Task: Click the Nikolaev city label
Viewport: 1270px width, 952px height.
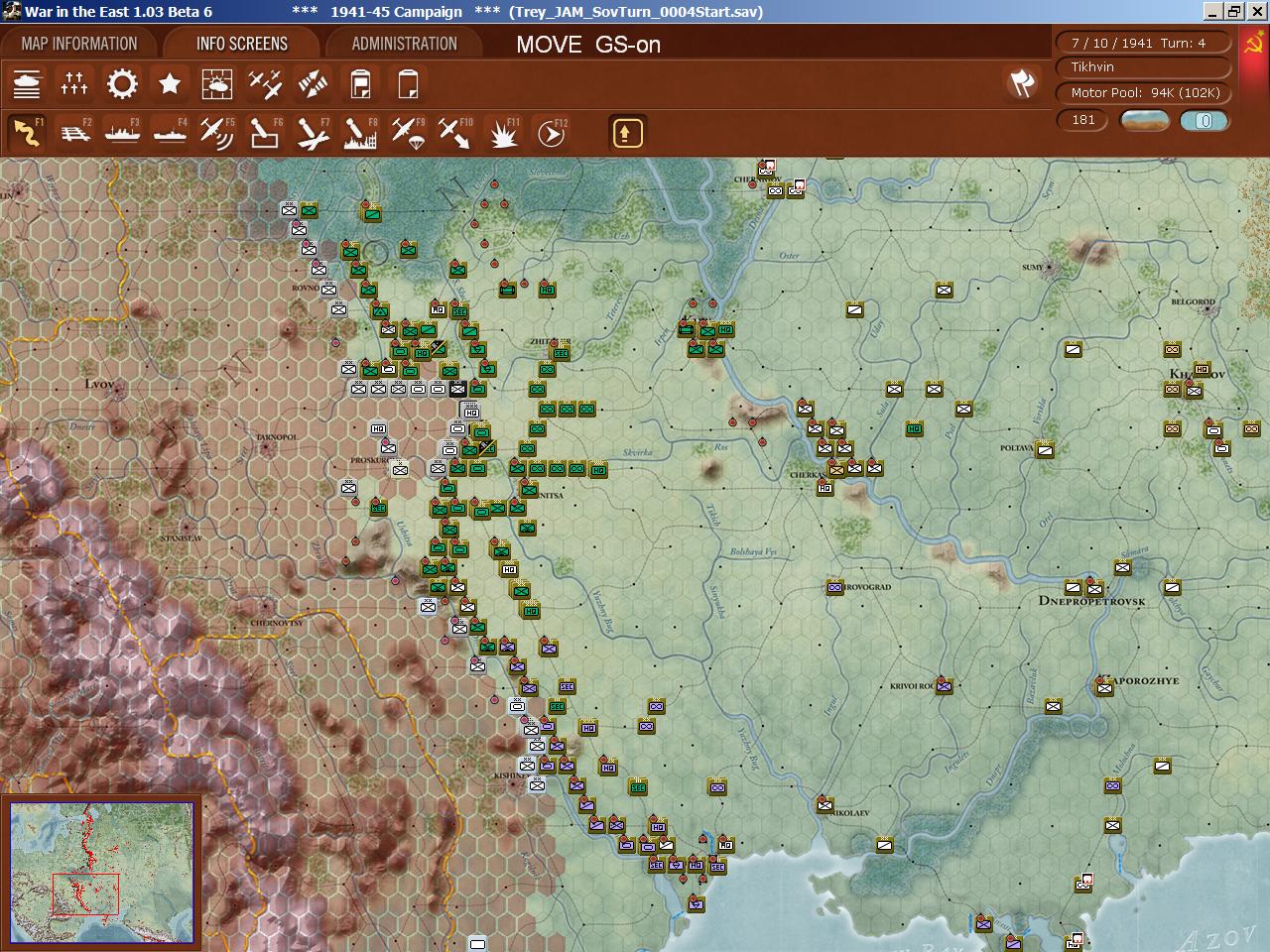Action: (x=847, y=813)
